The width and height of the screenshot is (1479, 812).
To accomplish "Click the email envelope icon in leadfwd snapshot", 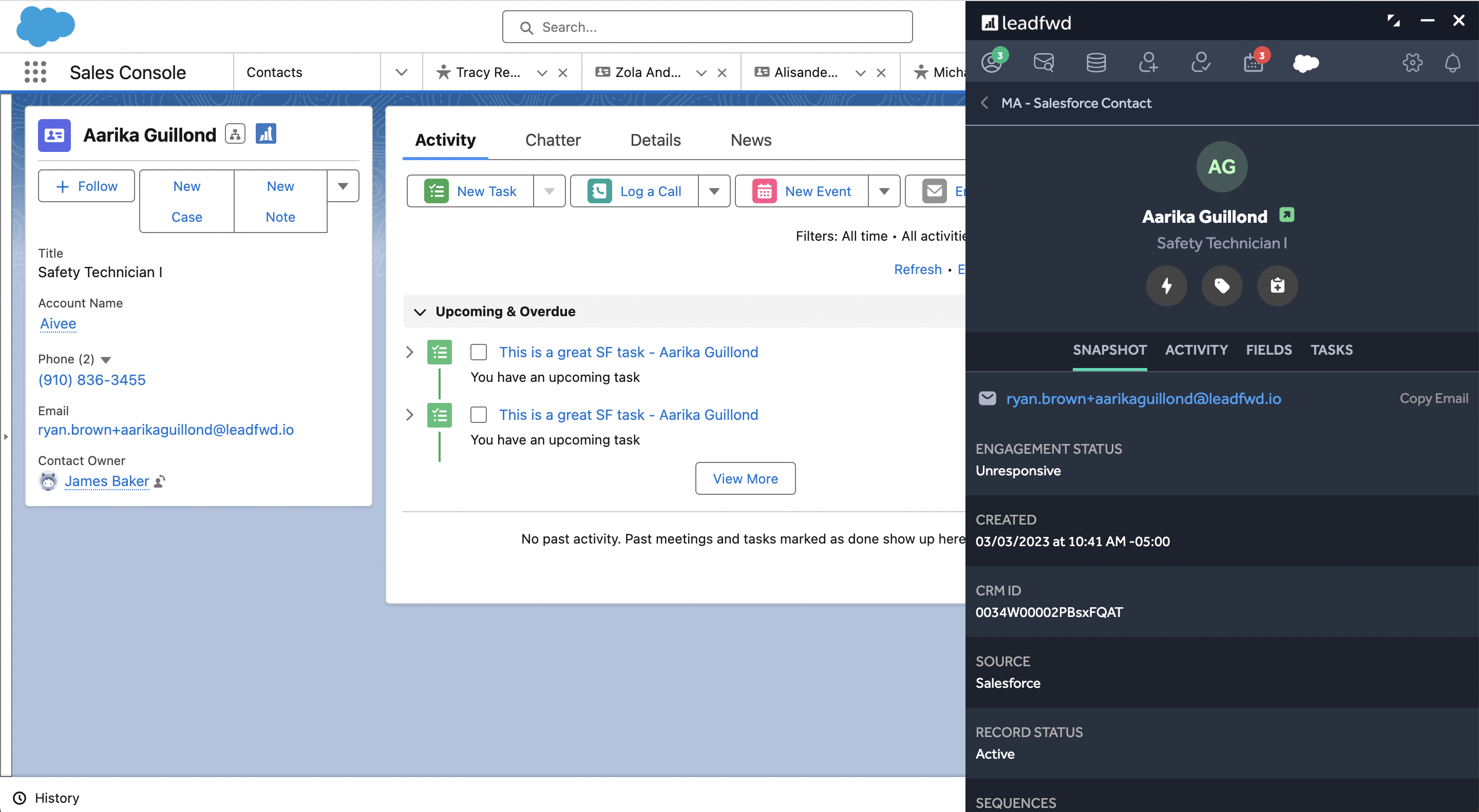I will (x=988, y=398).
